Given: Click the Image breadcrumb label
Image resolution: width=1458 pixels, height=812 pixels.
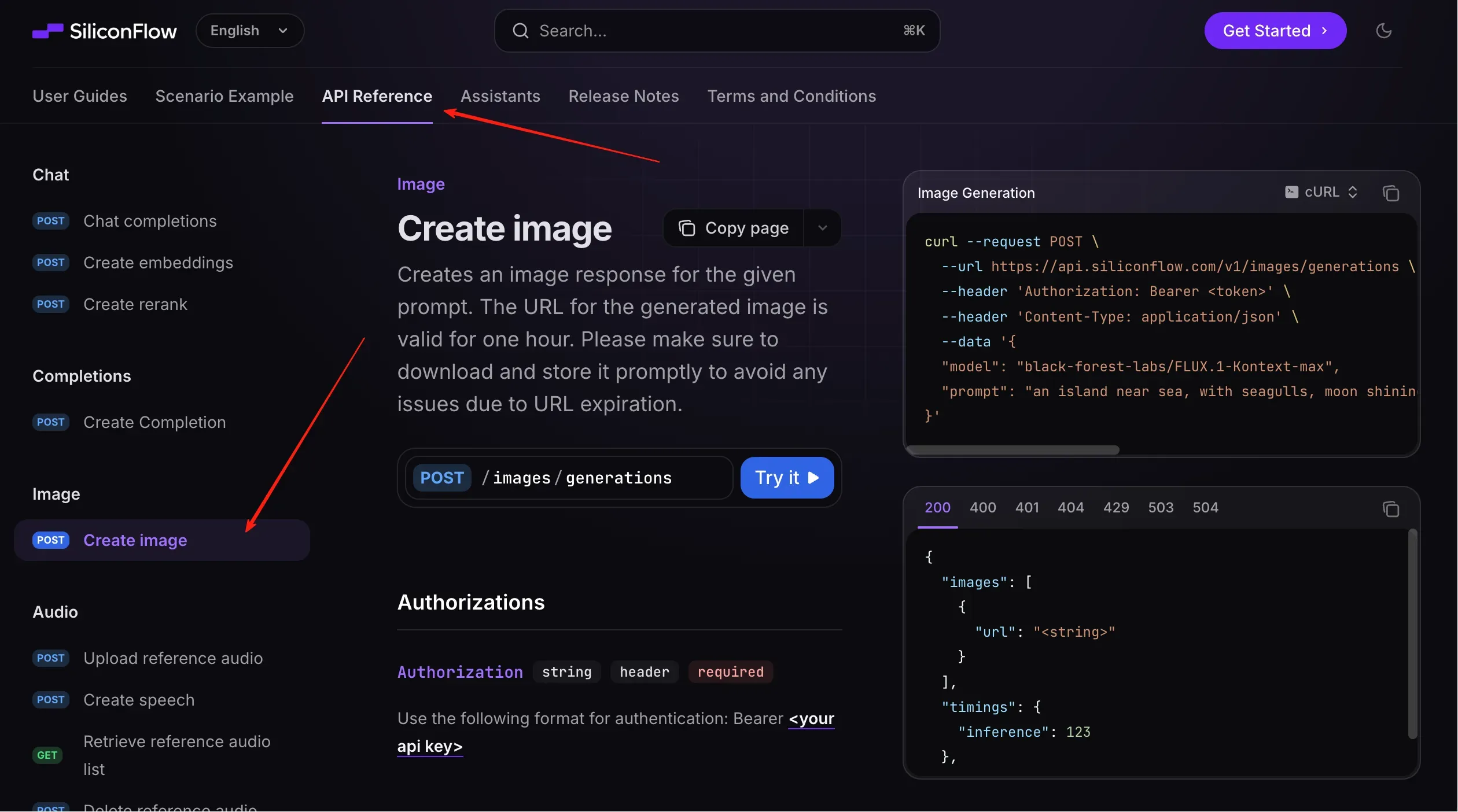Looking at the screenshot, I should [421, 184].
